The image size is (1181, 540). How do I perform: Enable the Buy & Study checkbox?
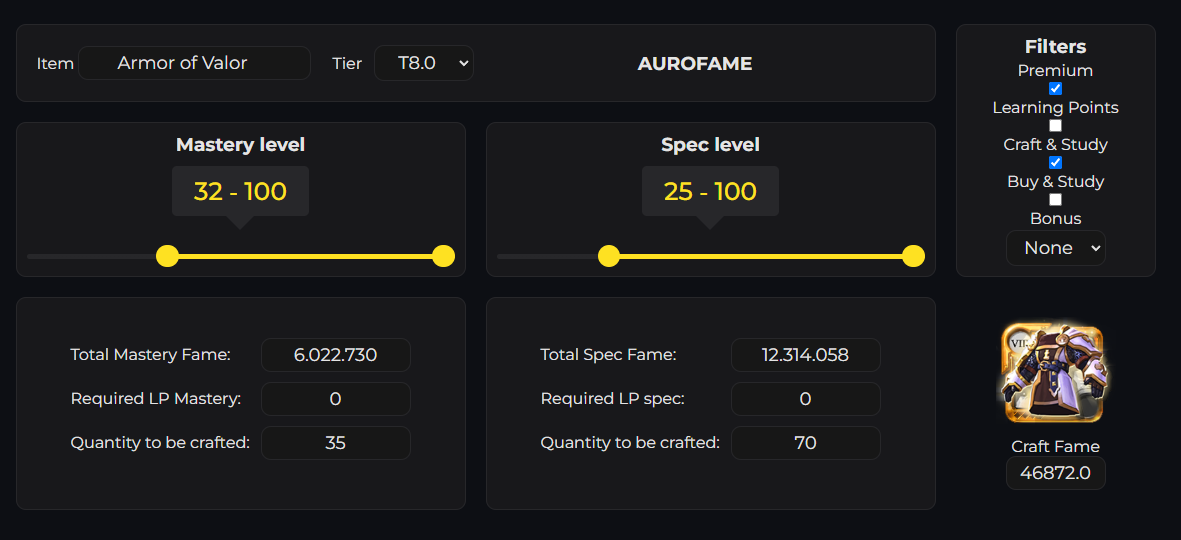pyautogui.click(x=1055, y=200)
